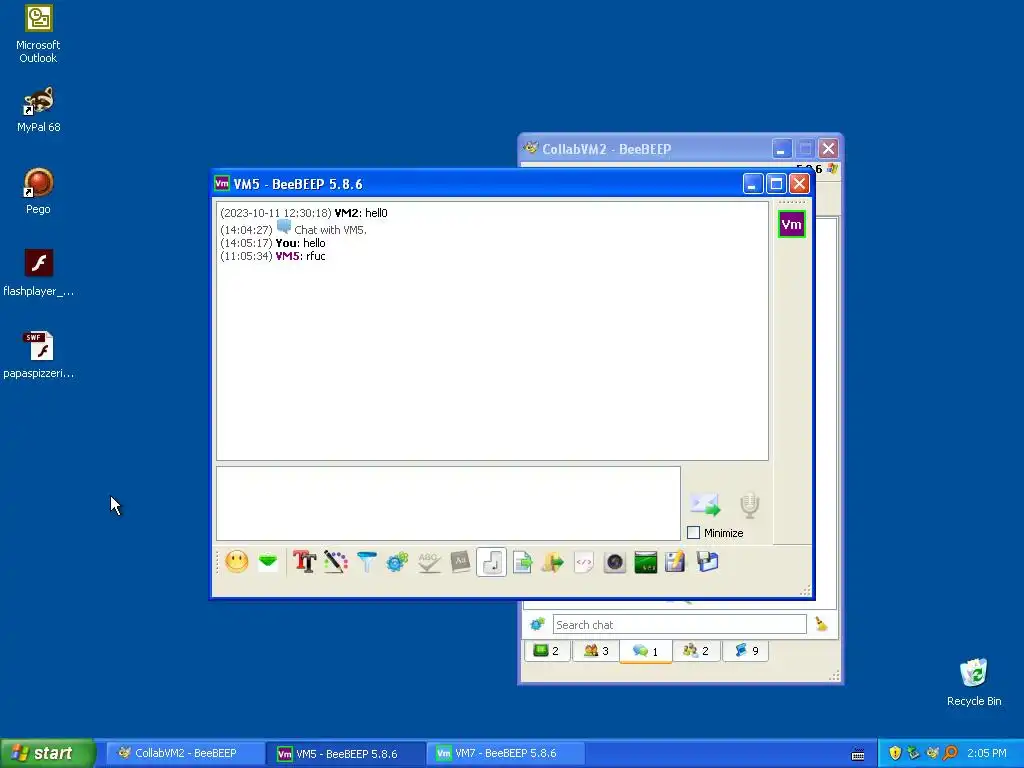
Task: Select the chat bubbles tab labeled 1
Action: 645,651
